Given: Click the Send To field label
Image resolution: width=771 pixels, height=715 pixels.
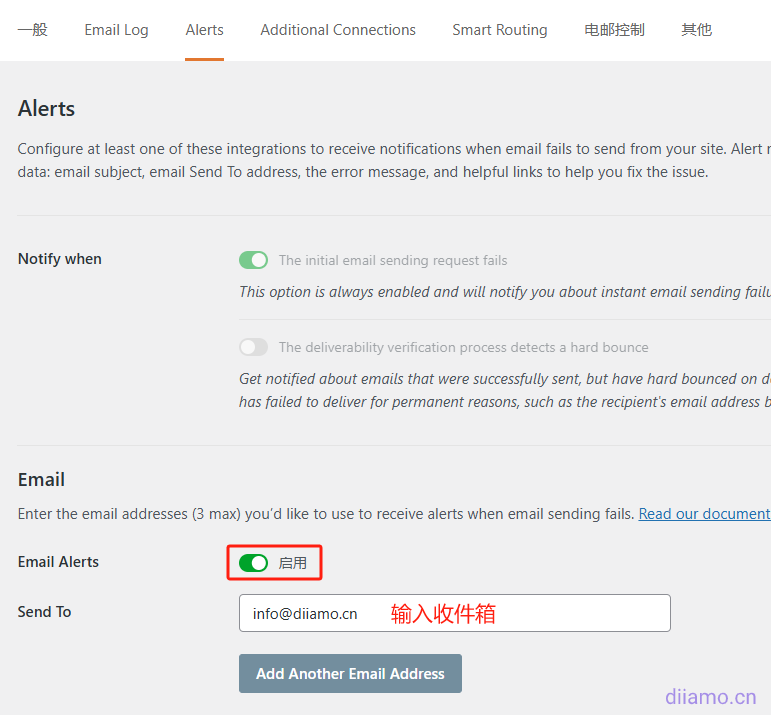Looking at the screenshot, I should click(x=45, y=611).
